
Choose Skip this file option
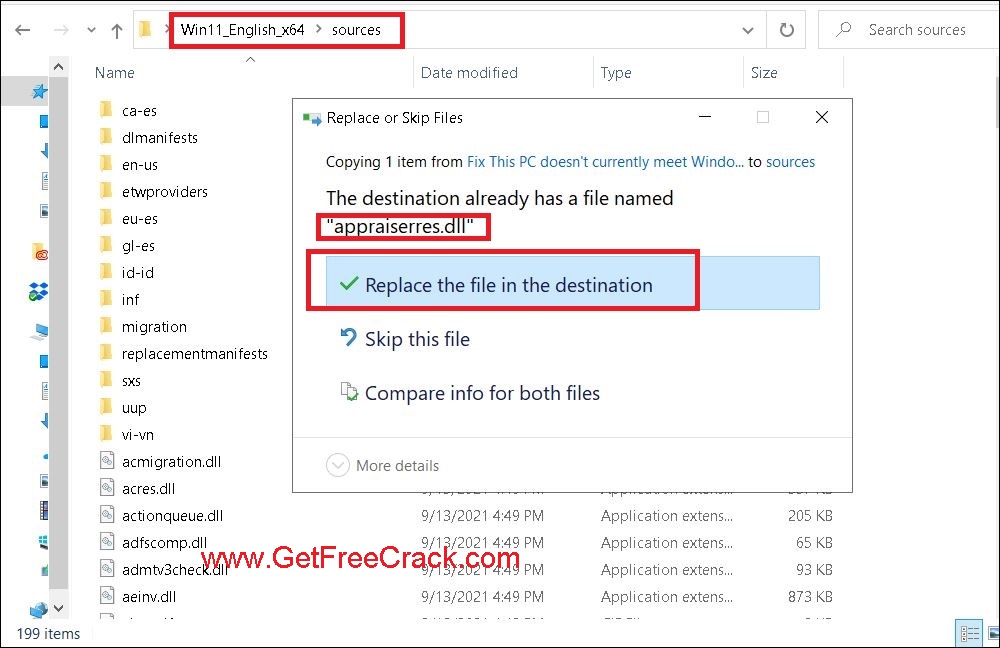[417, 339]
